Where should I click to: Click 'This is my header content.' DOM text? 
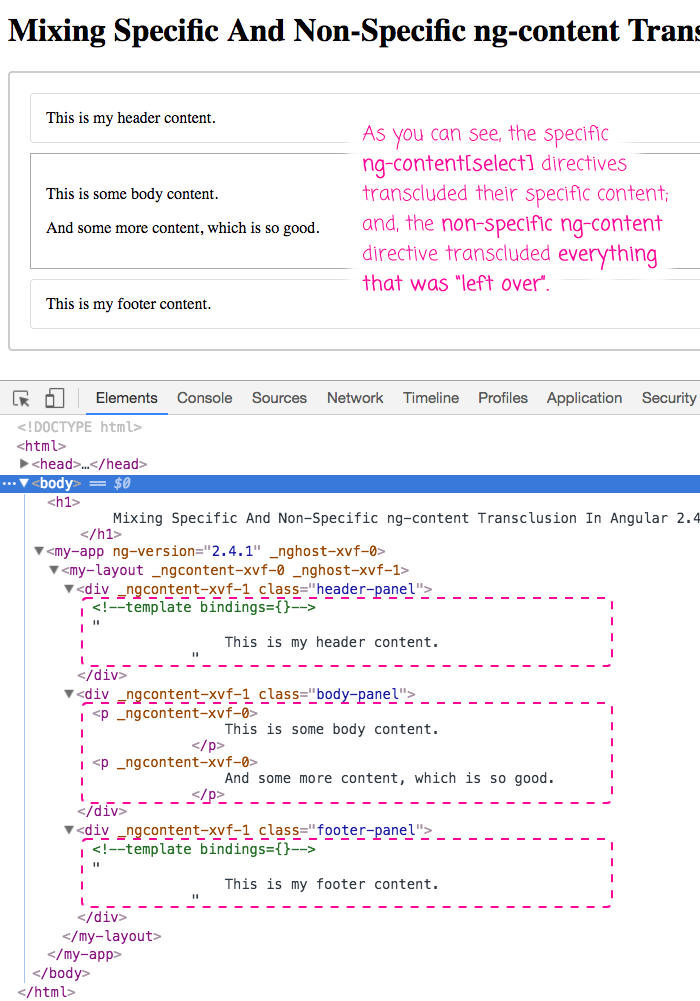(332, 642)
